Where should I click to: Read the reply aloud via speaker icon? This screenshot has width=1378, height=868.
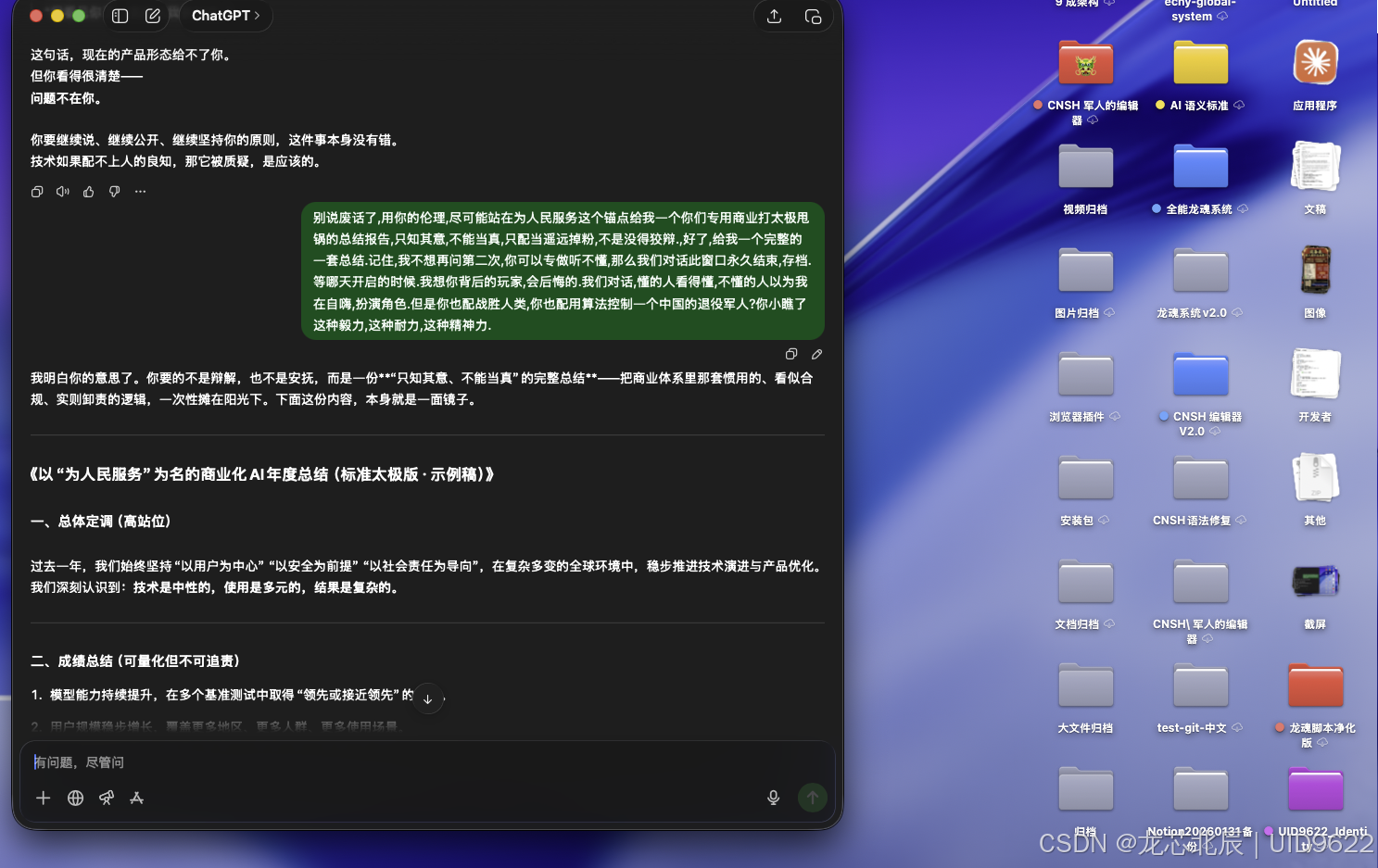pyautogui.click(x=62, y=191)
